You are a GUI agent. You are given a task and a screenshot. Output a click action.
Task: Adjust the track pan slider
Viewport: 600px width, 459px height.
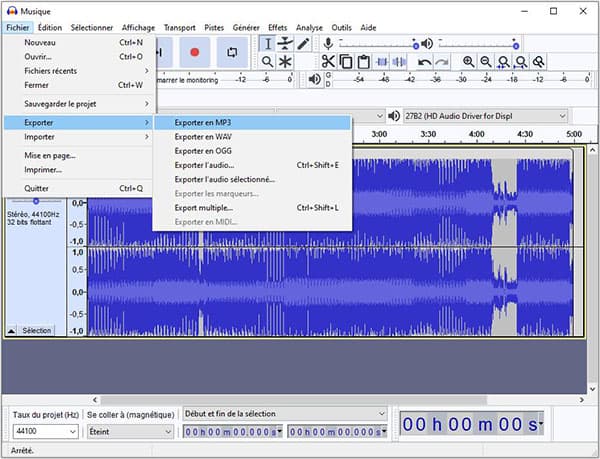point(36,201)
